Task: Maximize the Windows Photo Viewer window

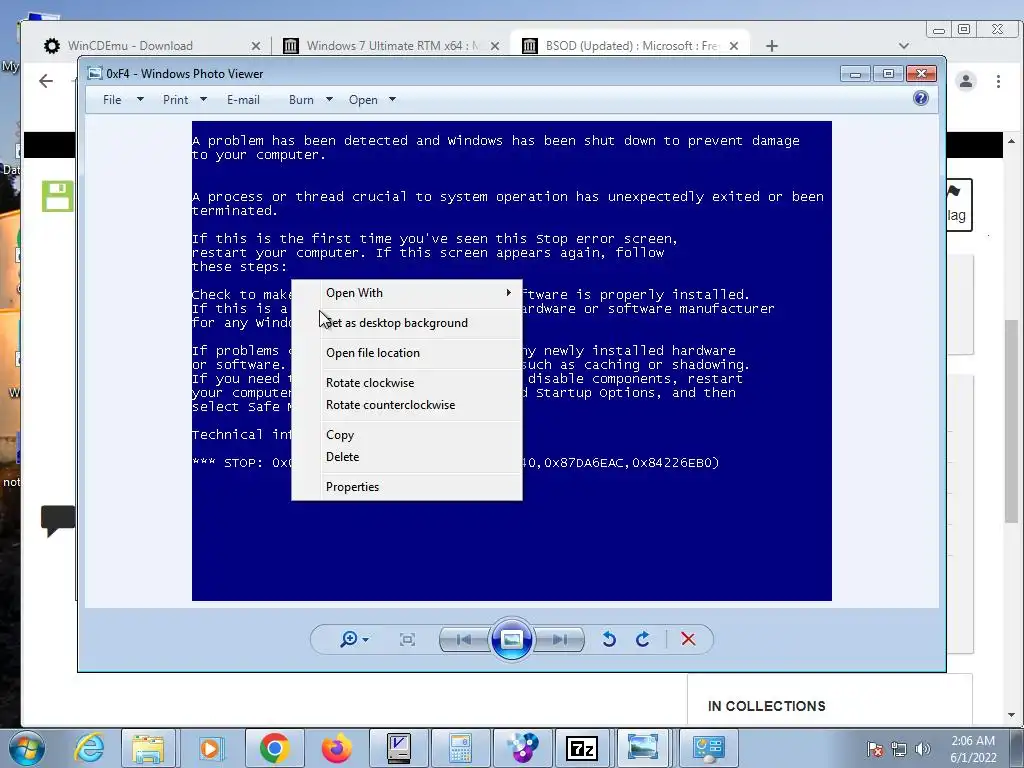Action: point(888,74)
